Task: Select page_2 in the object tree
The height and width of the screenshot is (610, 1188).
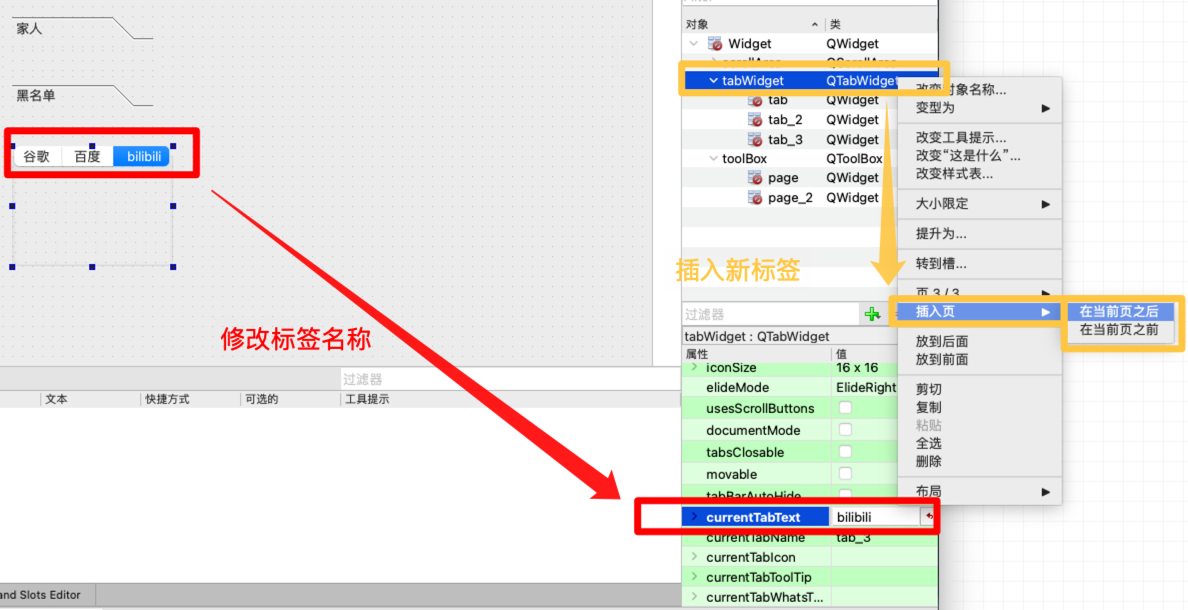Action: tap(790, 198)
